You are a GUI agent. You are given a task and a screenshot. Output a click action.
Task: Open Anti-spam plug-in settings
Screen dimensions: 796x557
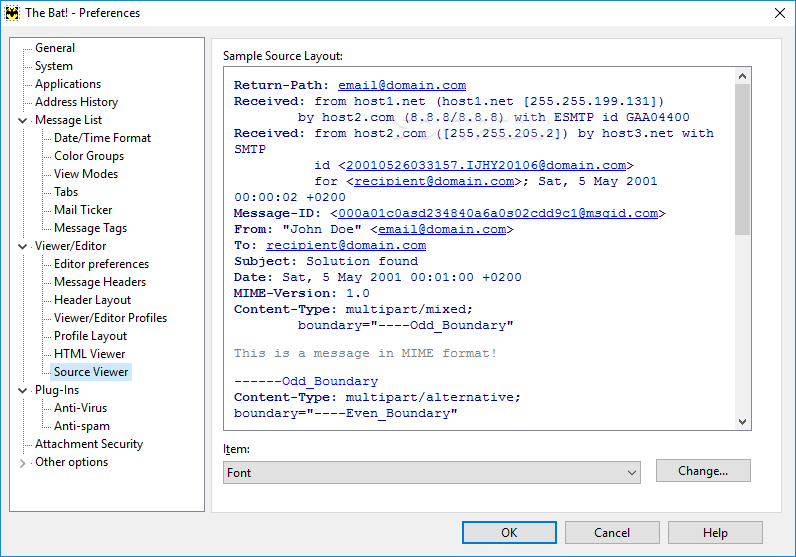(x=82, y=426)
